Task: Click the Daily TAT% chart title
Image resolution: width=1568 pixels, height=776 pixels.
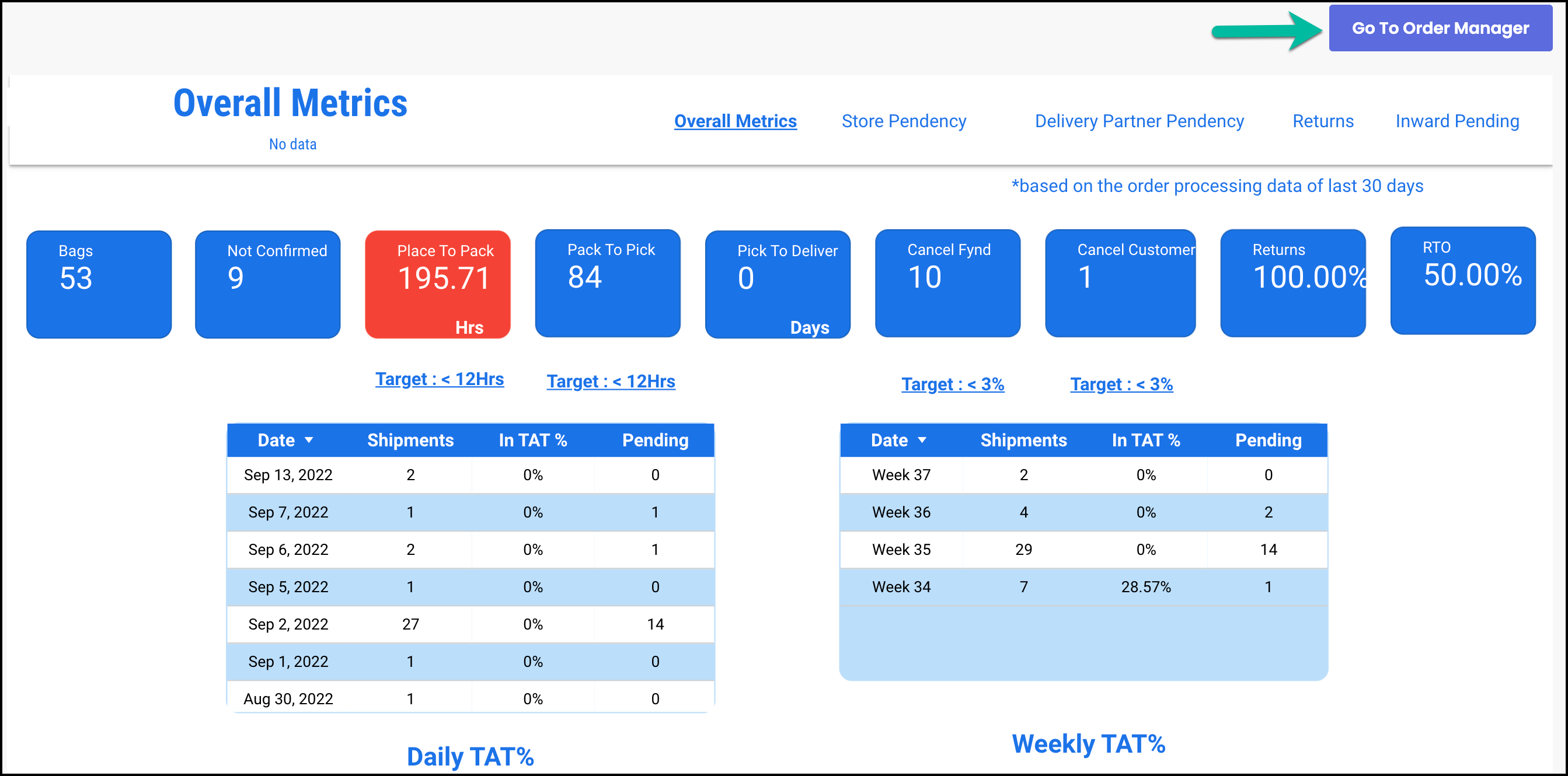Action: point(470,757)
